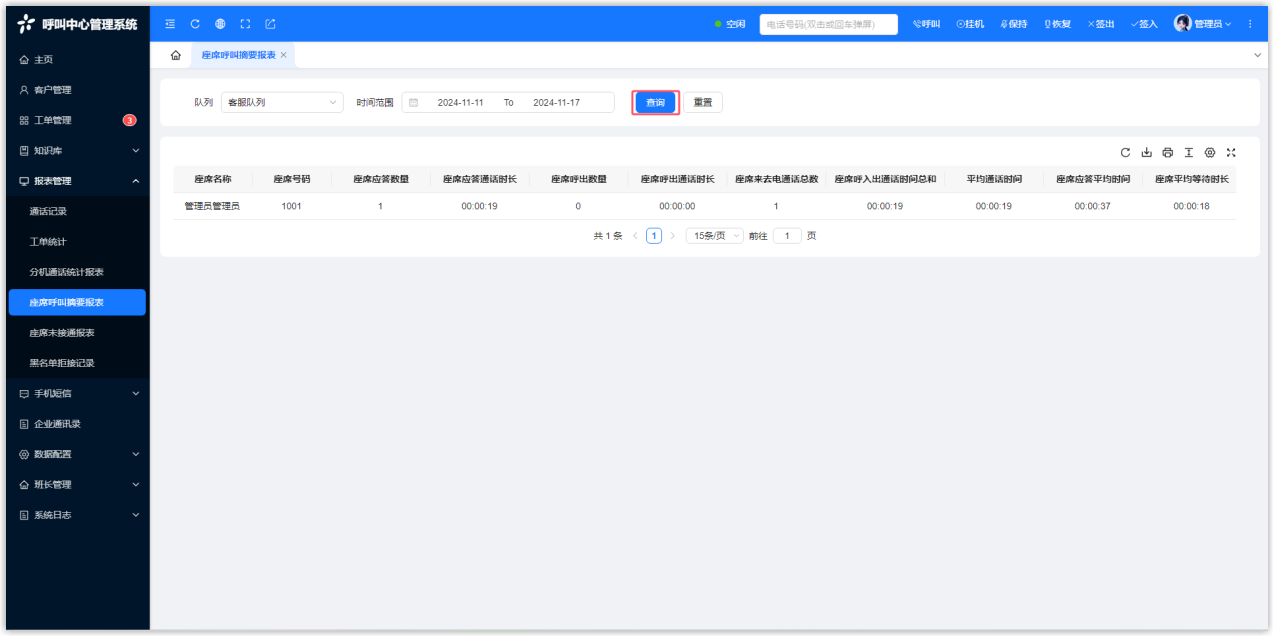Adjust table density with the row height icon
1274x637 pixels.
[1189, 153]
